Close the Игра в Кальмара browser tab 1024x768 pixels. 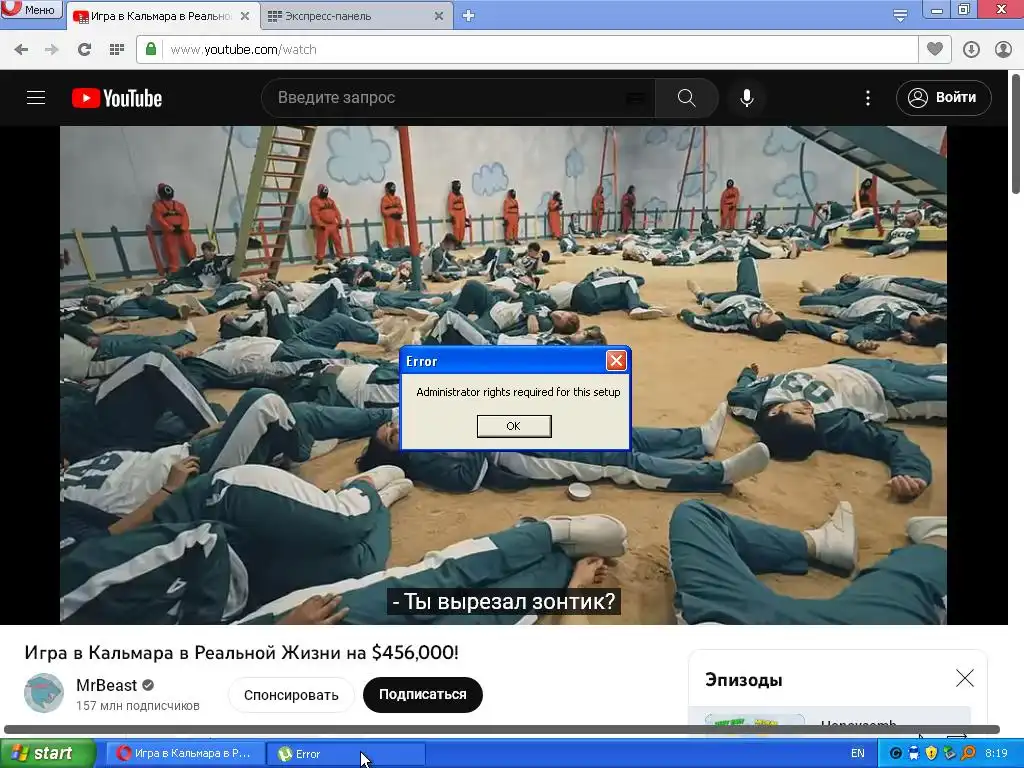coord(245,16)
